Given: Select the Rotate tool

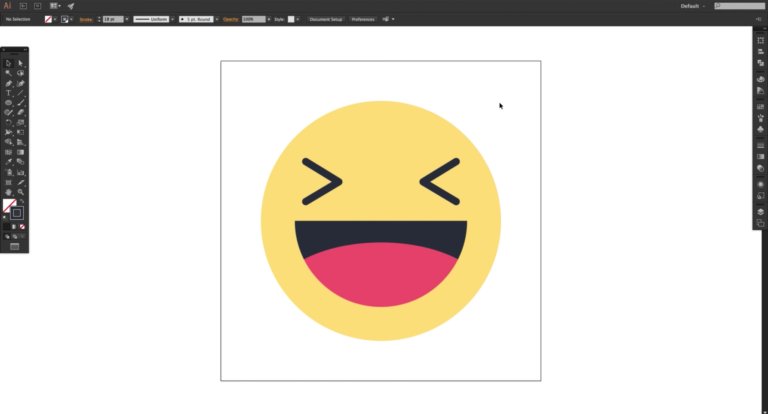Looking at the screenshot, I should (8, 122).
